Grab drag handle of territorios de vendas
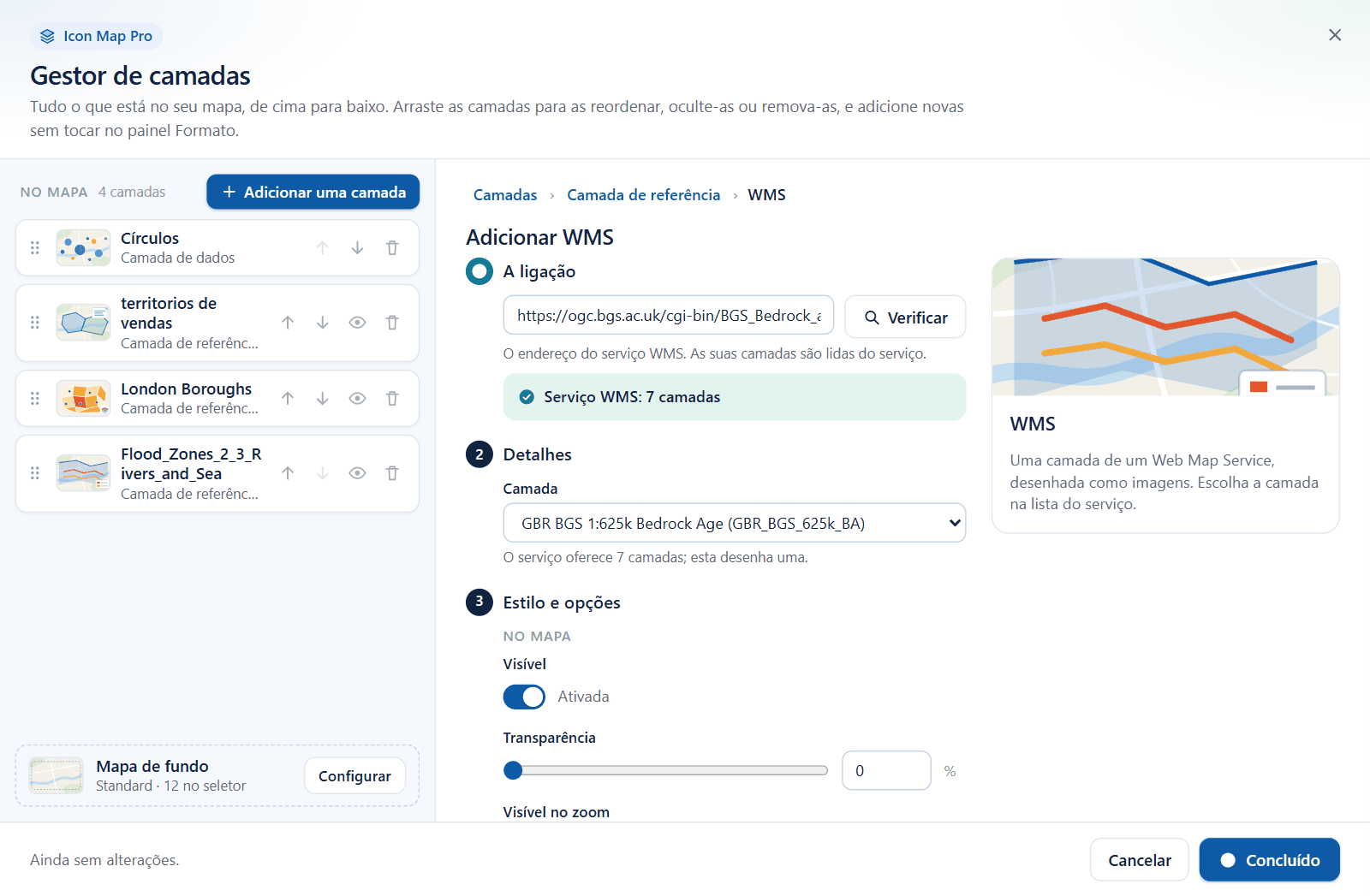This screenshot has height=896, width=1370. 35,323
